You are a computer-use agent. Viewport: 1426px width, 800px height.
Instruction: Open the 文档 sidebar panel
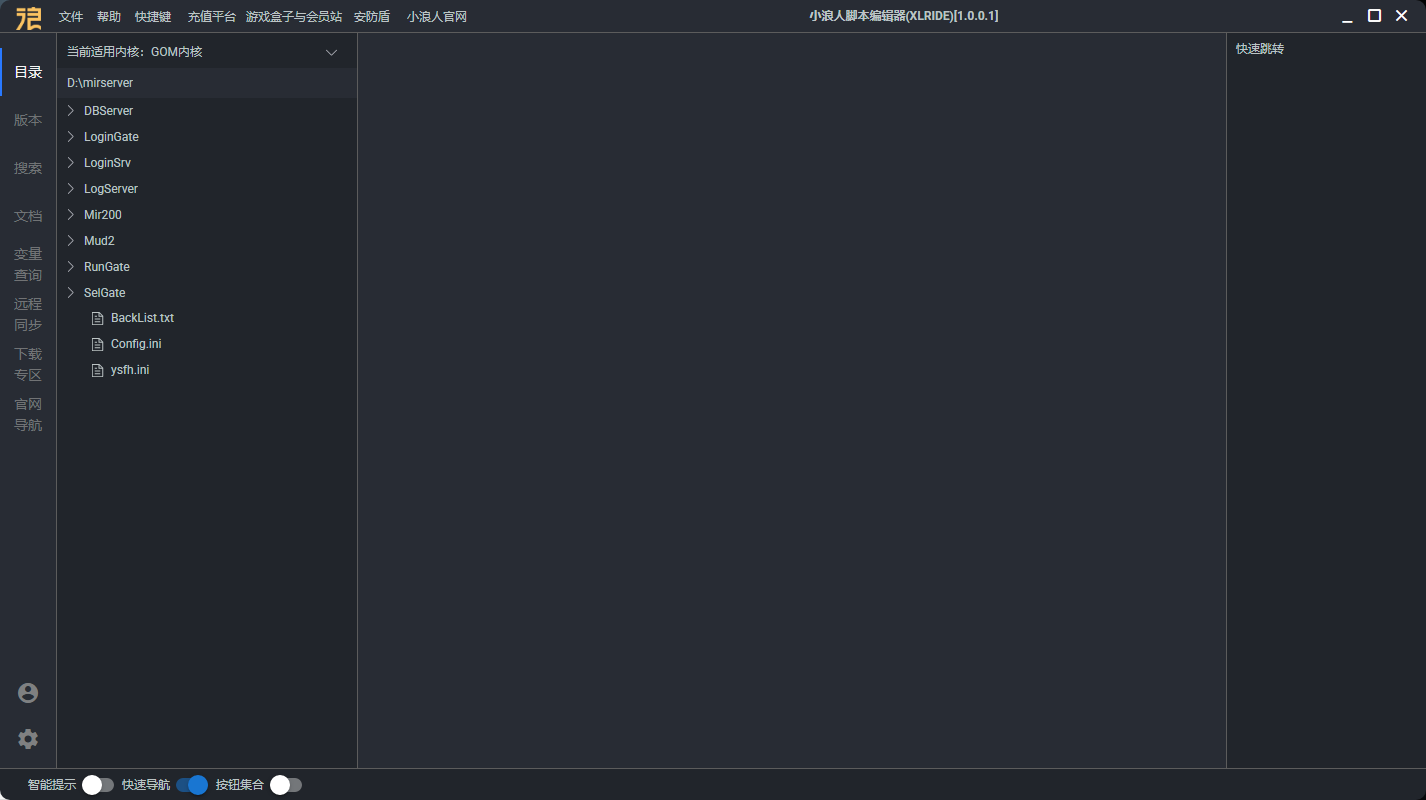tap(28, 215)
